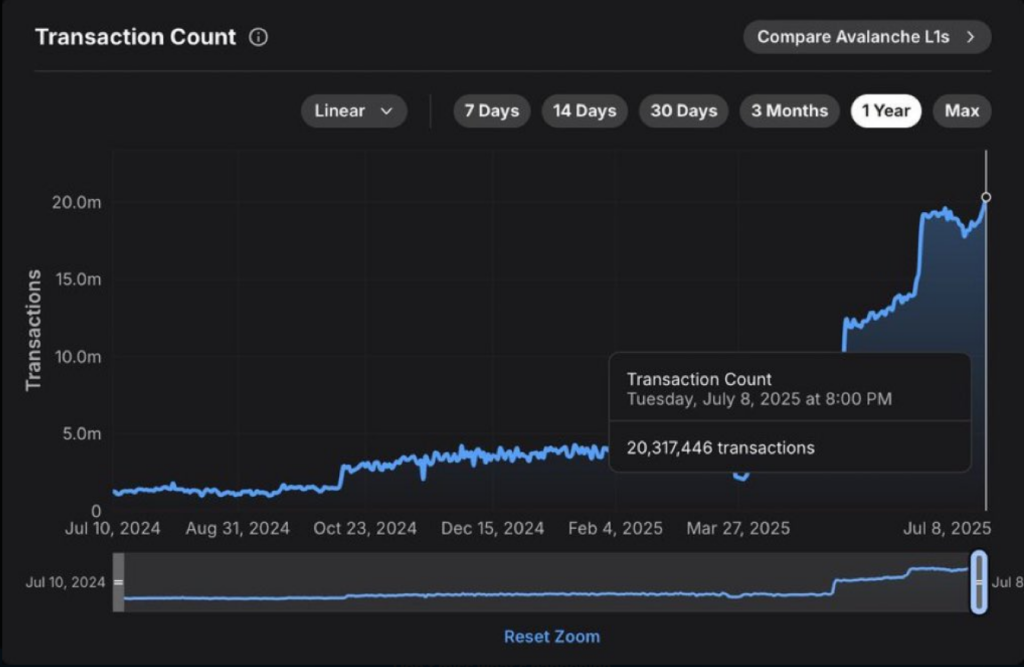Switch chart to Max time range
1024x667 pixels.
point(961,111)
